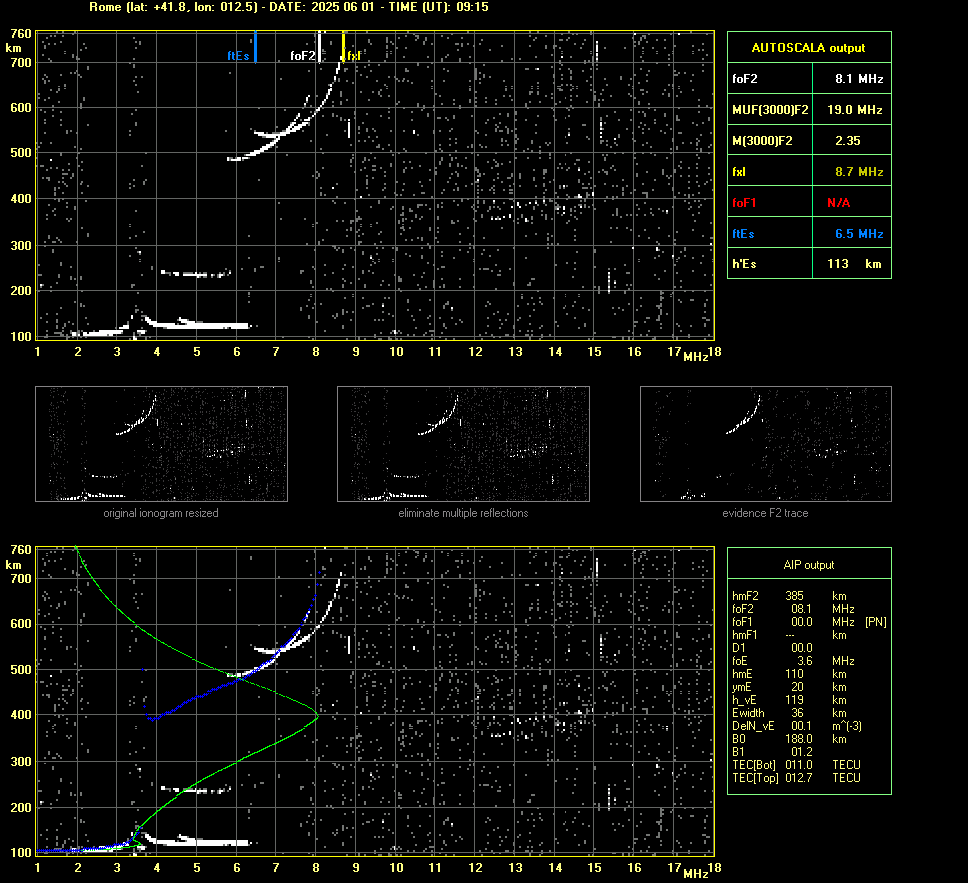Click the AIP foF2 08.1 value
The width and height of the screenshot is (968, 883).
coord(802,609)
